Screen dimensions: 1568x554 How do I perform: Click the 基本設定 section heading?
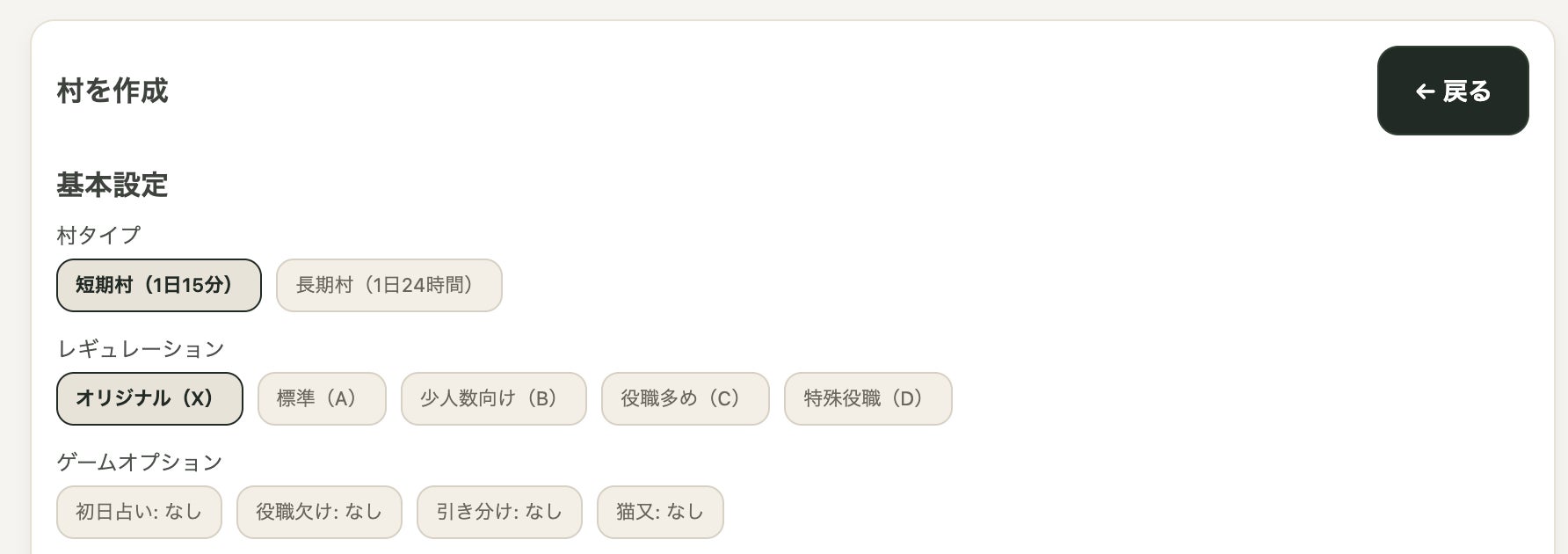tap(113, 185)
